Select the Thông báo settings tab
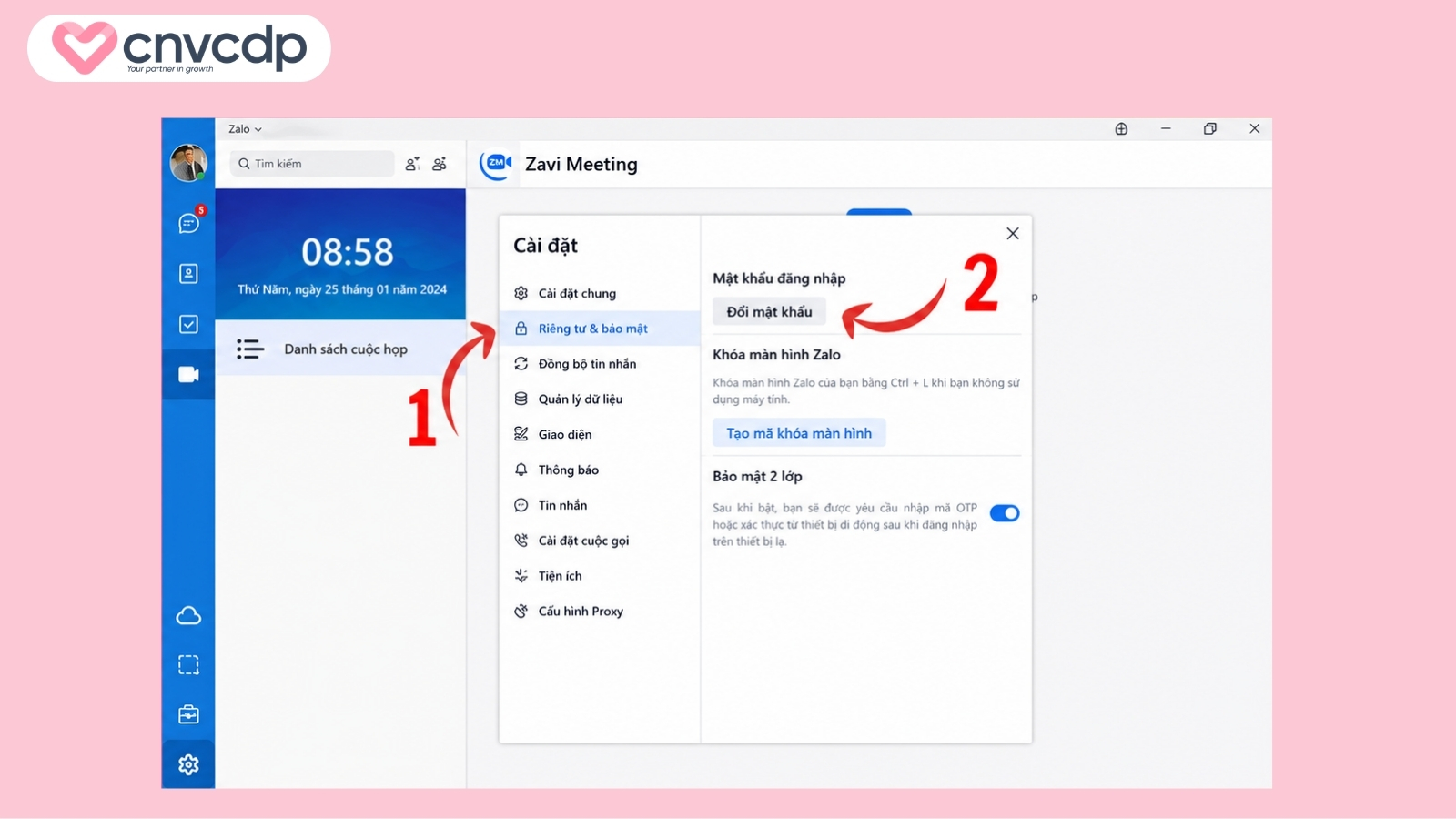 600,470
